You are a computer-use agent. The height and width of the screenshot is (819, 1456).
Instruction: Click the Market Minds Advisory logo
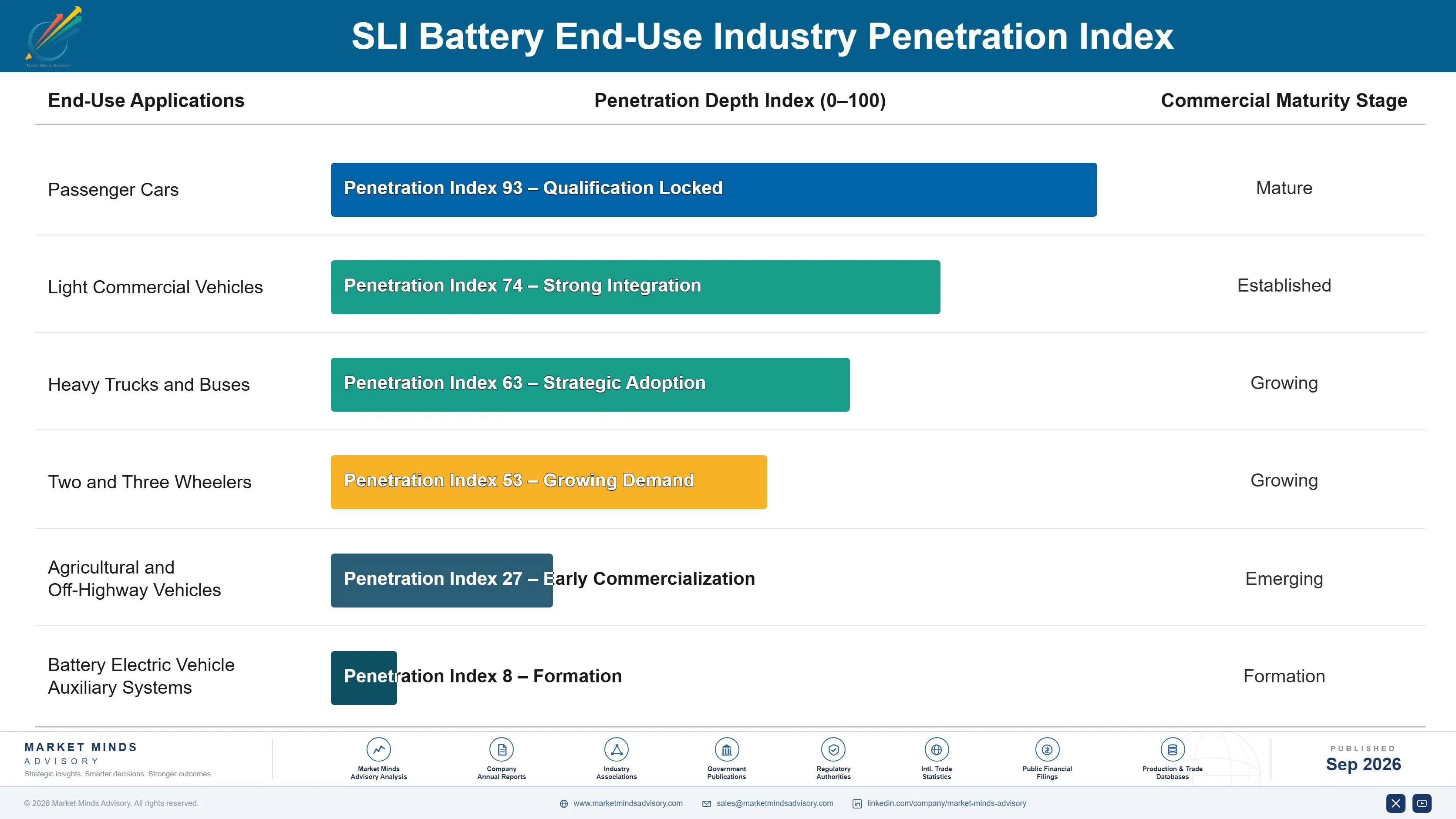[x=54, y=37]
